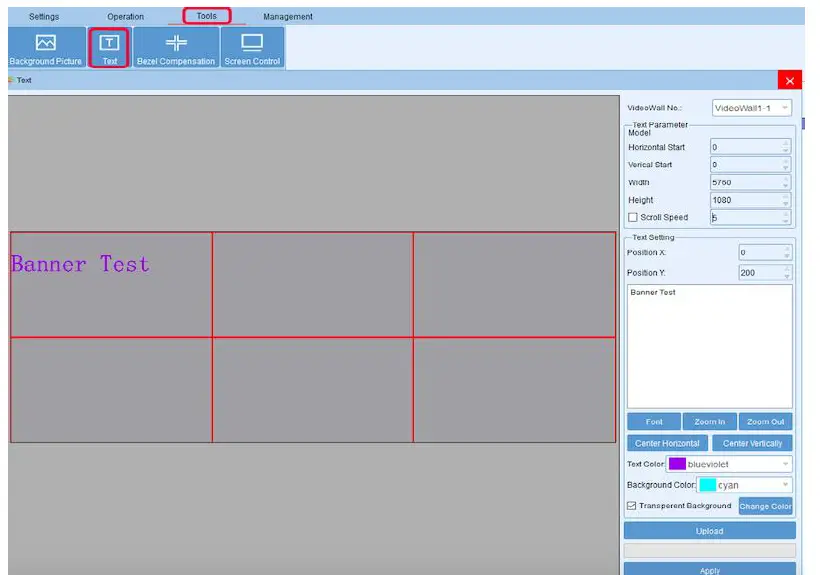Close the Text panel with red X

pos(790,80)
